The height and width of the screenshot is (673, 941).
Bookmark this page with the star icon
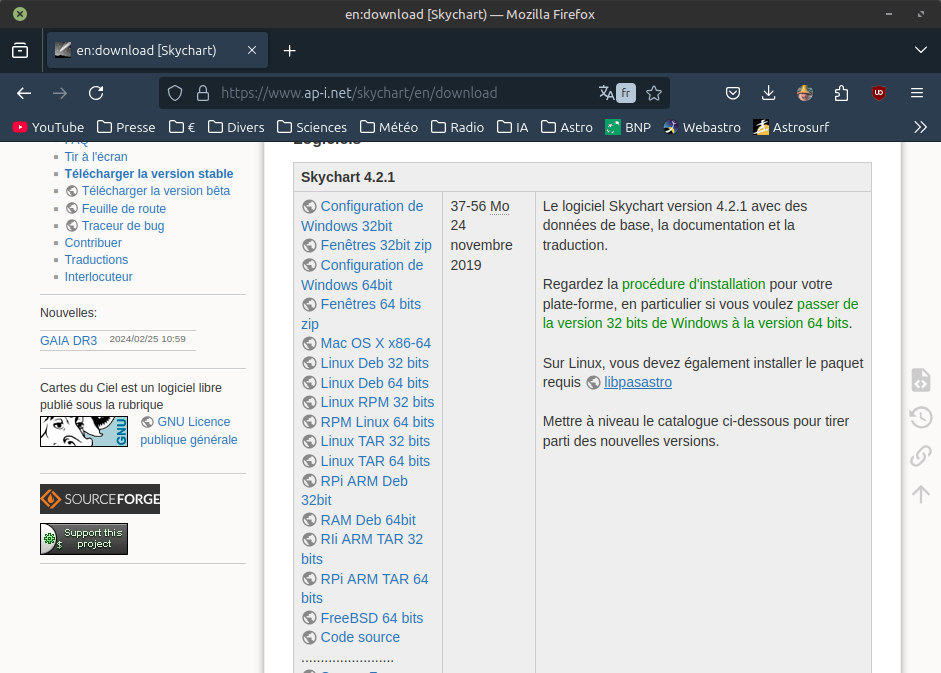[x=654, y=93]
